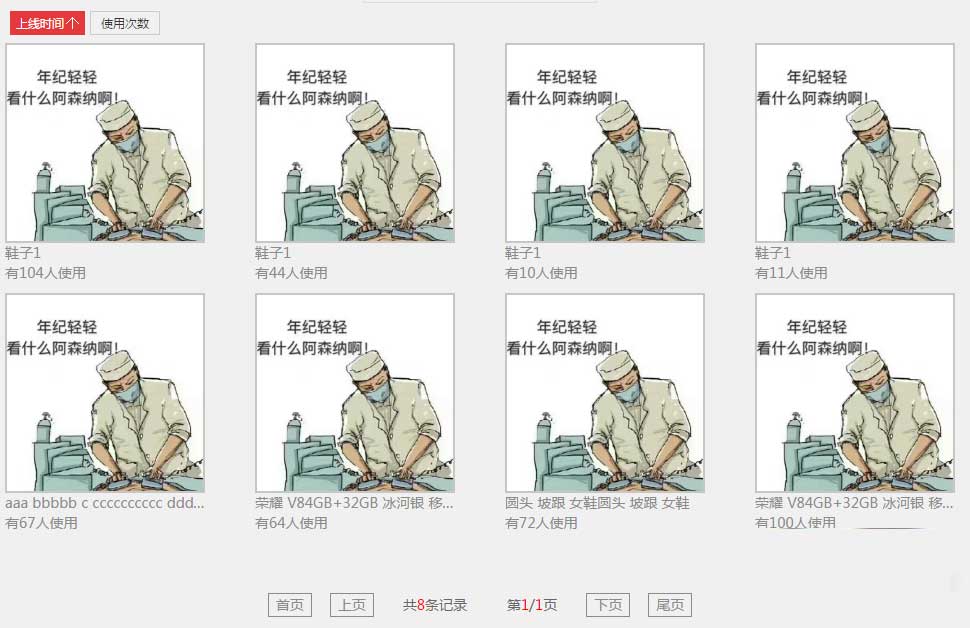Viewport: 970px width, 628px height.
Task: Click title 圆头 坡跟 女鞋圆头
Action: (598, 503)
